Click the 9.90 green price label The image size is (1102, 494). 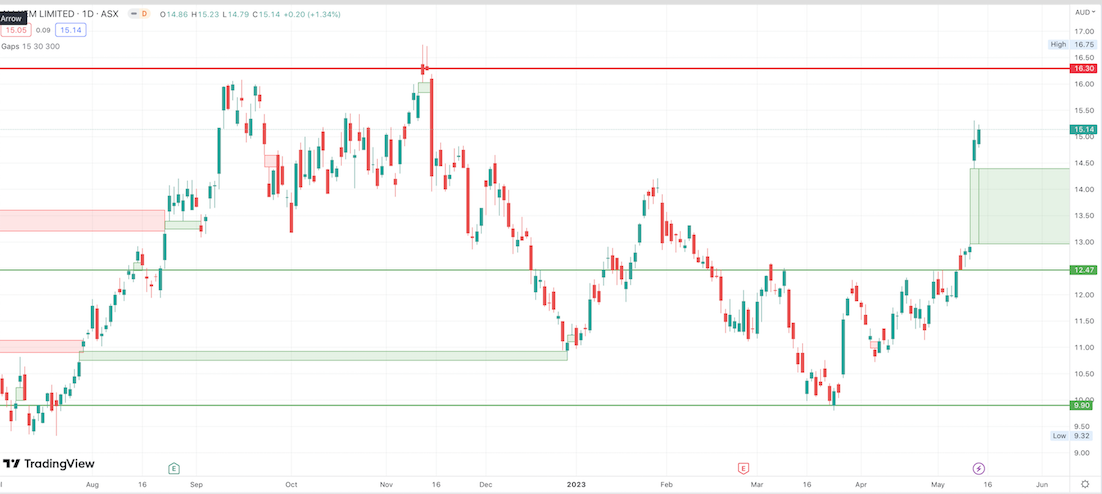click(1082, 405)
